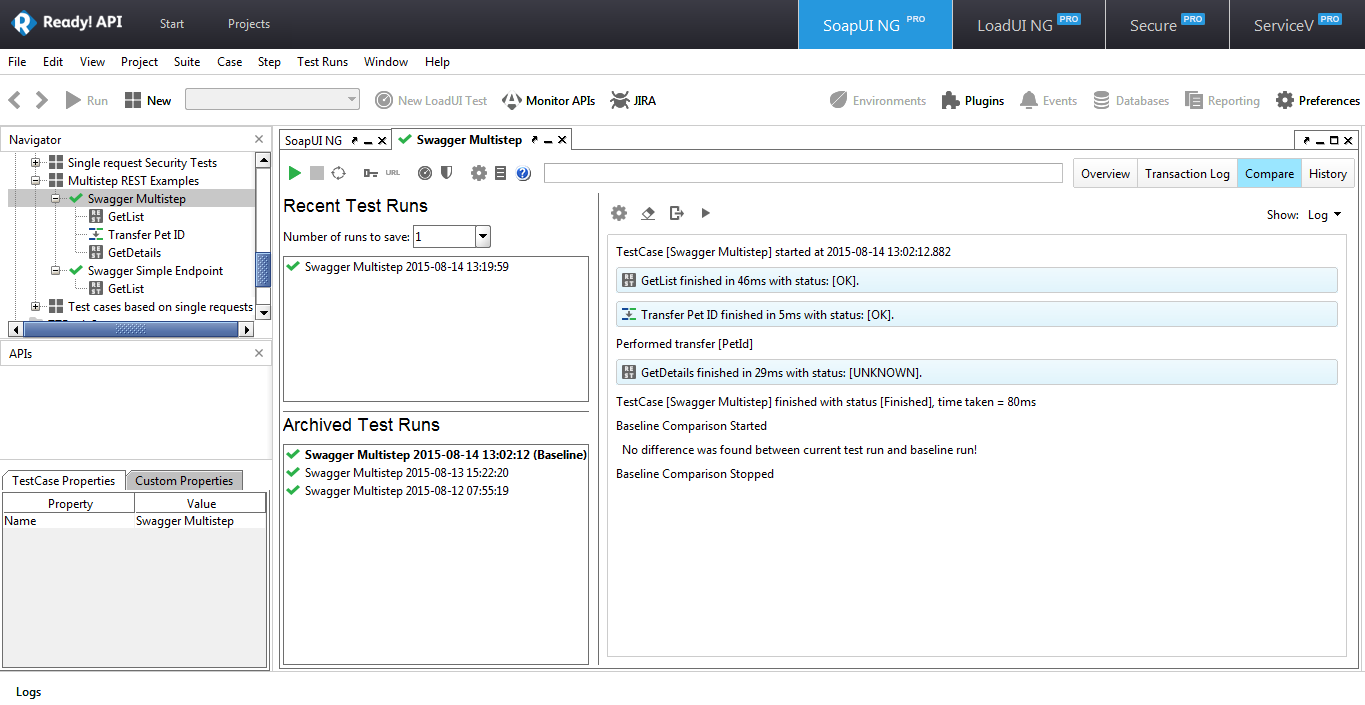Go back with the left arrow icon
The width and height of the screenshot is (1365, 705).
[15, 100]
